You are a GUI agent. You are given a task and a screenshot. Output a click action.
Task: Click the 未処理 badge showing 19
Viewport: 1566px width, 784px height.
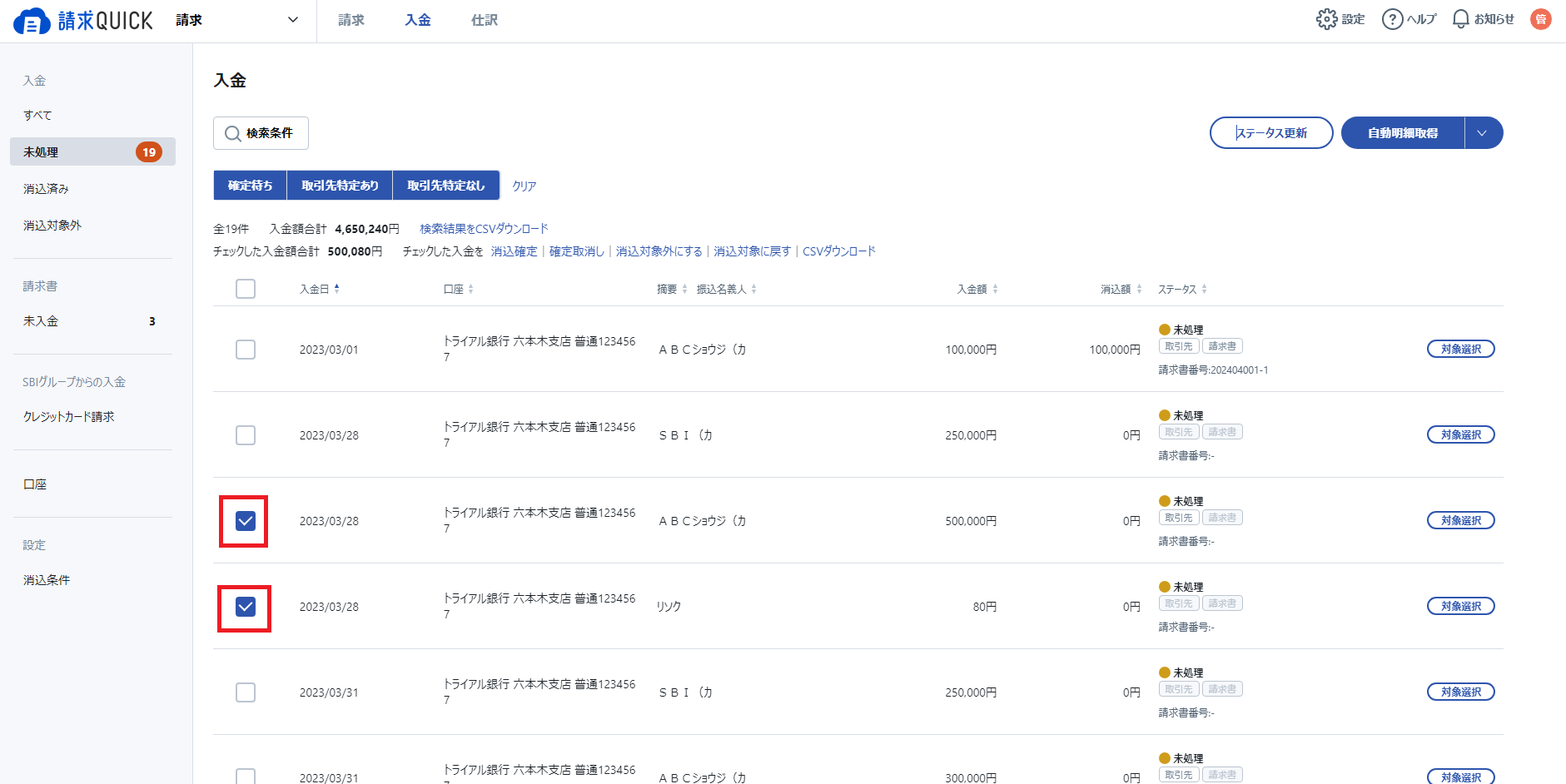(x=149, y=152)
